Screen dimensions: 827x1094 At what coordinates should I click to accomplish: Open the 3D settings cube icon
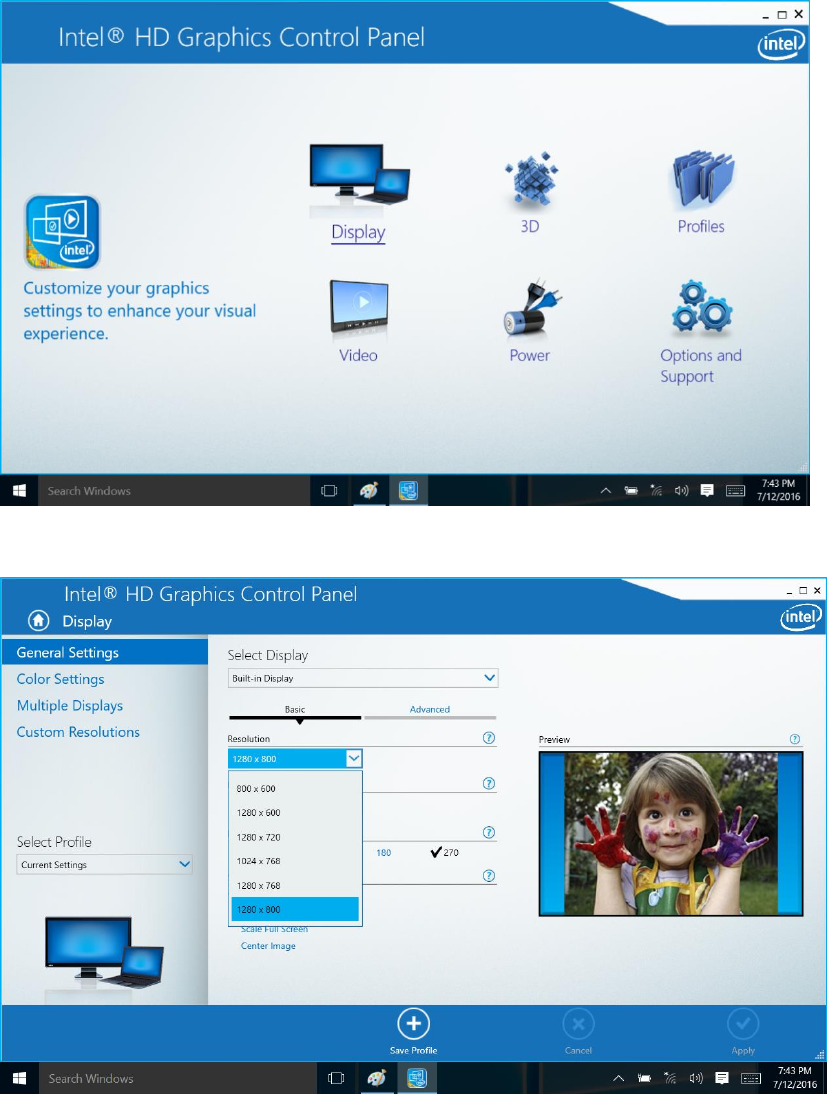click(x=531, y=181)
